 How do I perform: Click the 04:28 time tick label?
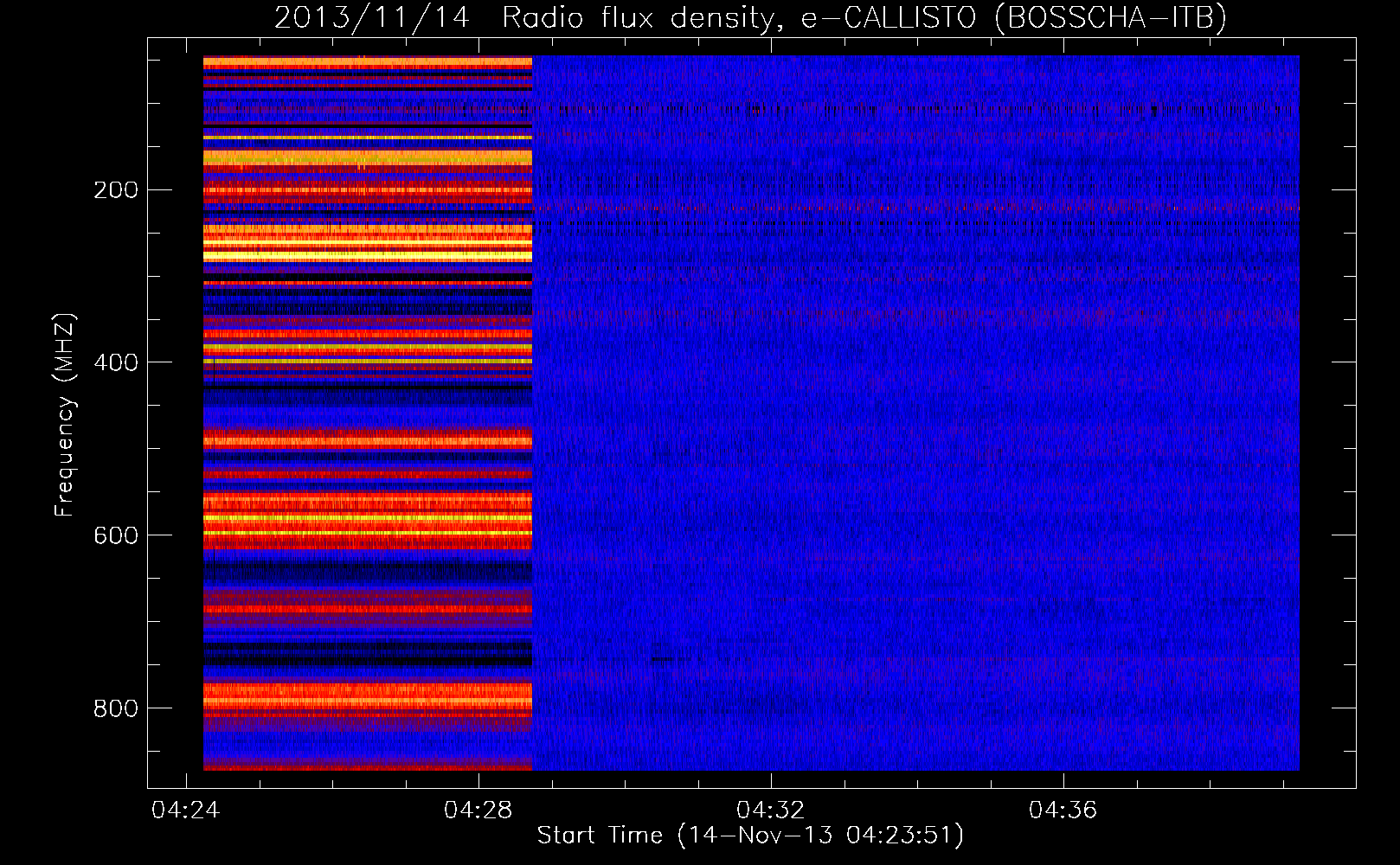click(x=478, y=810)
